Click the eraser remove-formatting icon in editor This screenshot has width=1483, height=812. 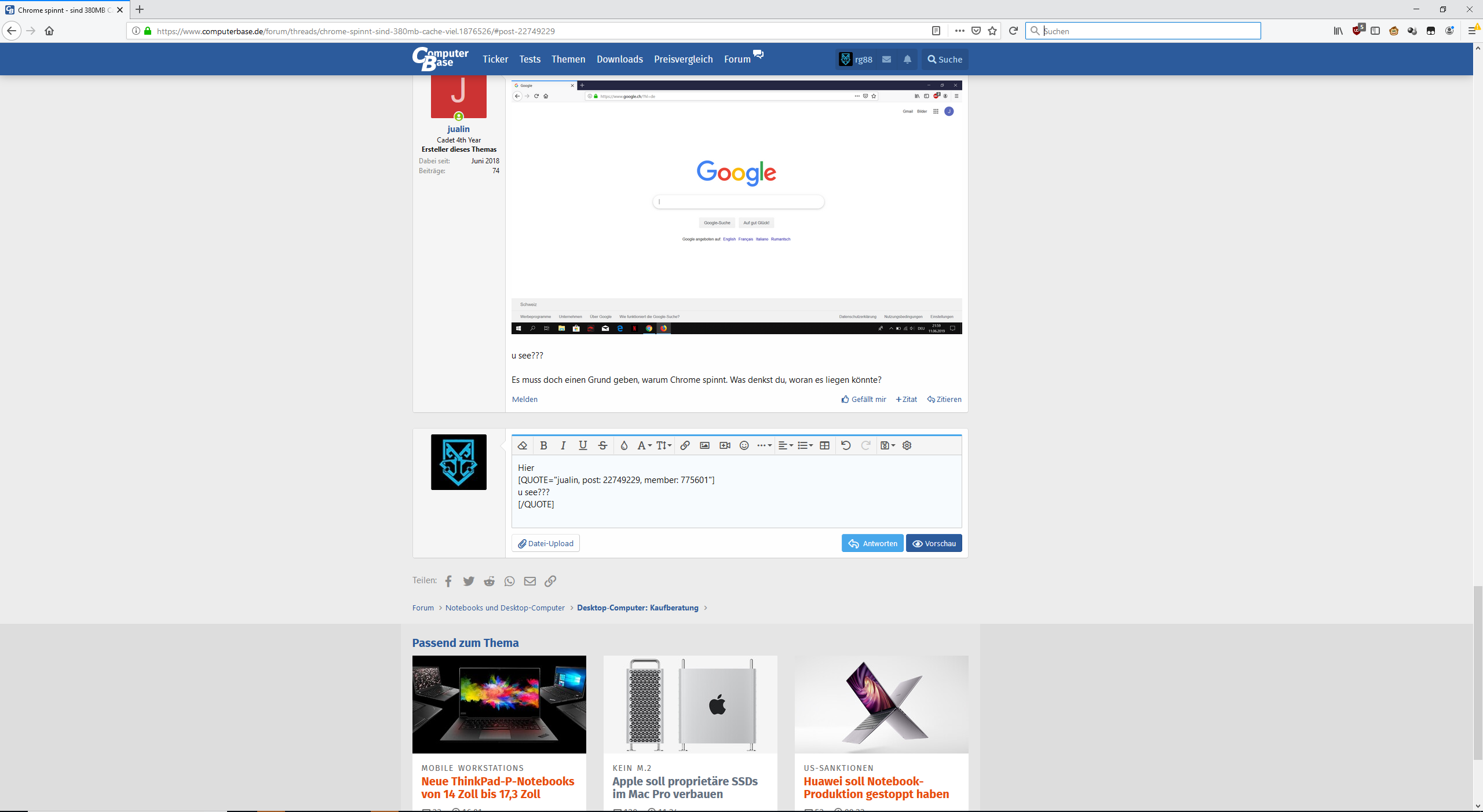point(522,445)
